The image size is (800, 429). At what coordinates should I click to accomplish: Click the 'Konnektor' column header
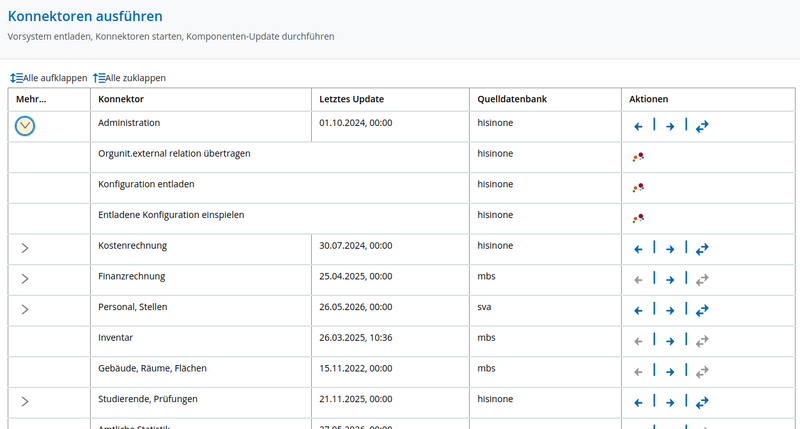121,99
